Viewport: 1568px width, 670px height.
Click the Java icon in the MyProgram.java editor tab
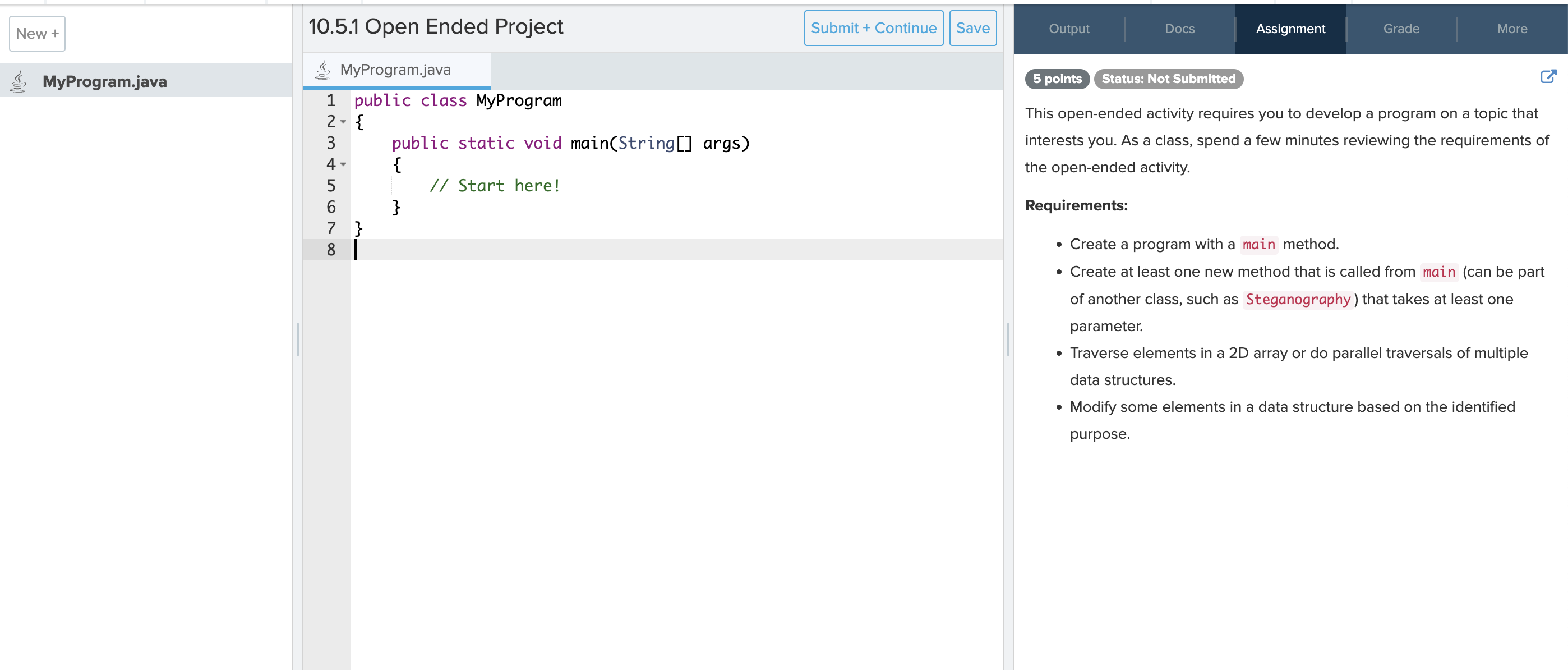322,70
